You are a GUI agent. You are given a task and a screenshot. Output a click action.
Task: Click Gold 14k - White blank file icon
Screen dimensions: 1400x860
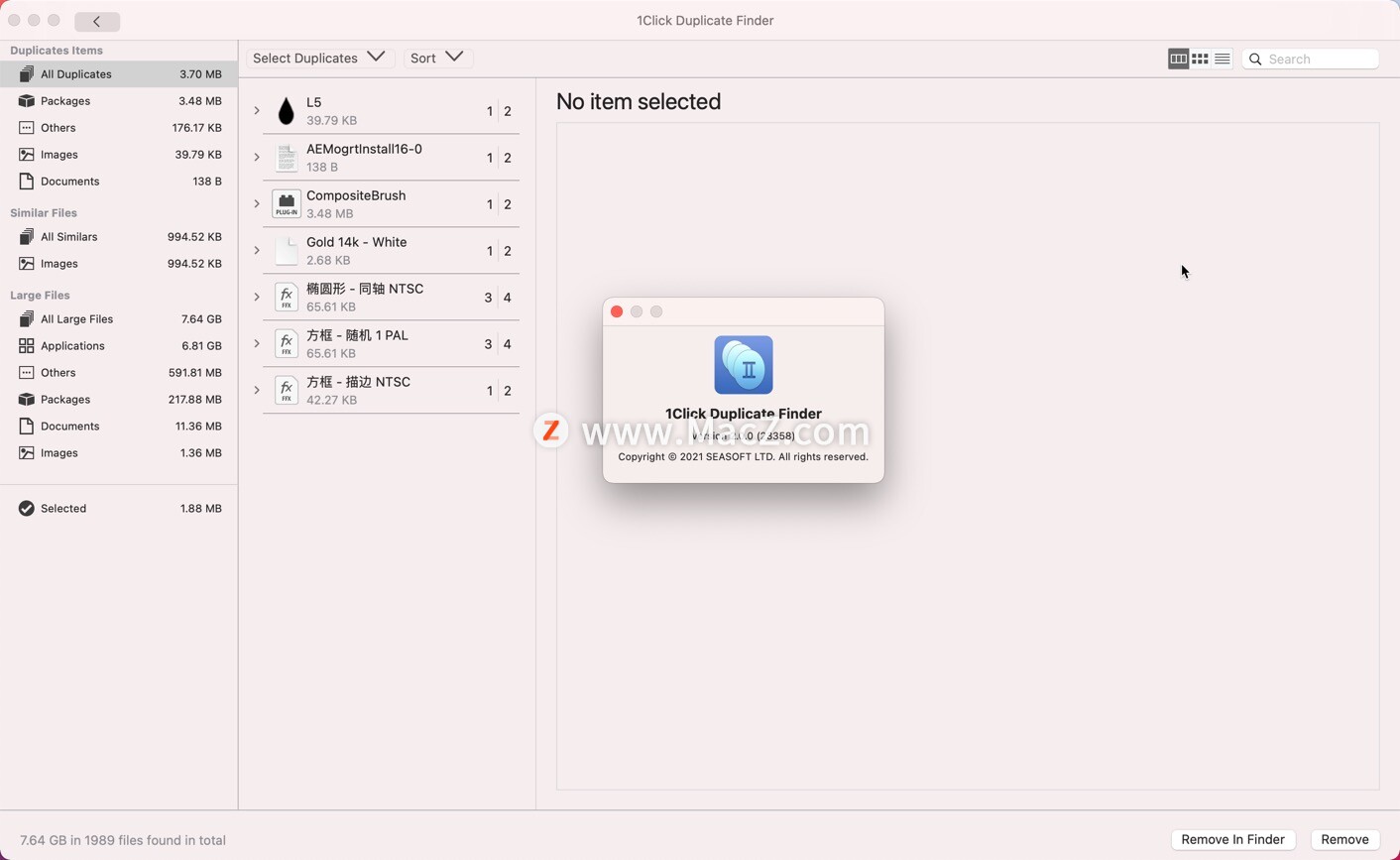coord(287,251)
